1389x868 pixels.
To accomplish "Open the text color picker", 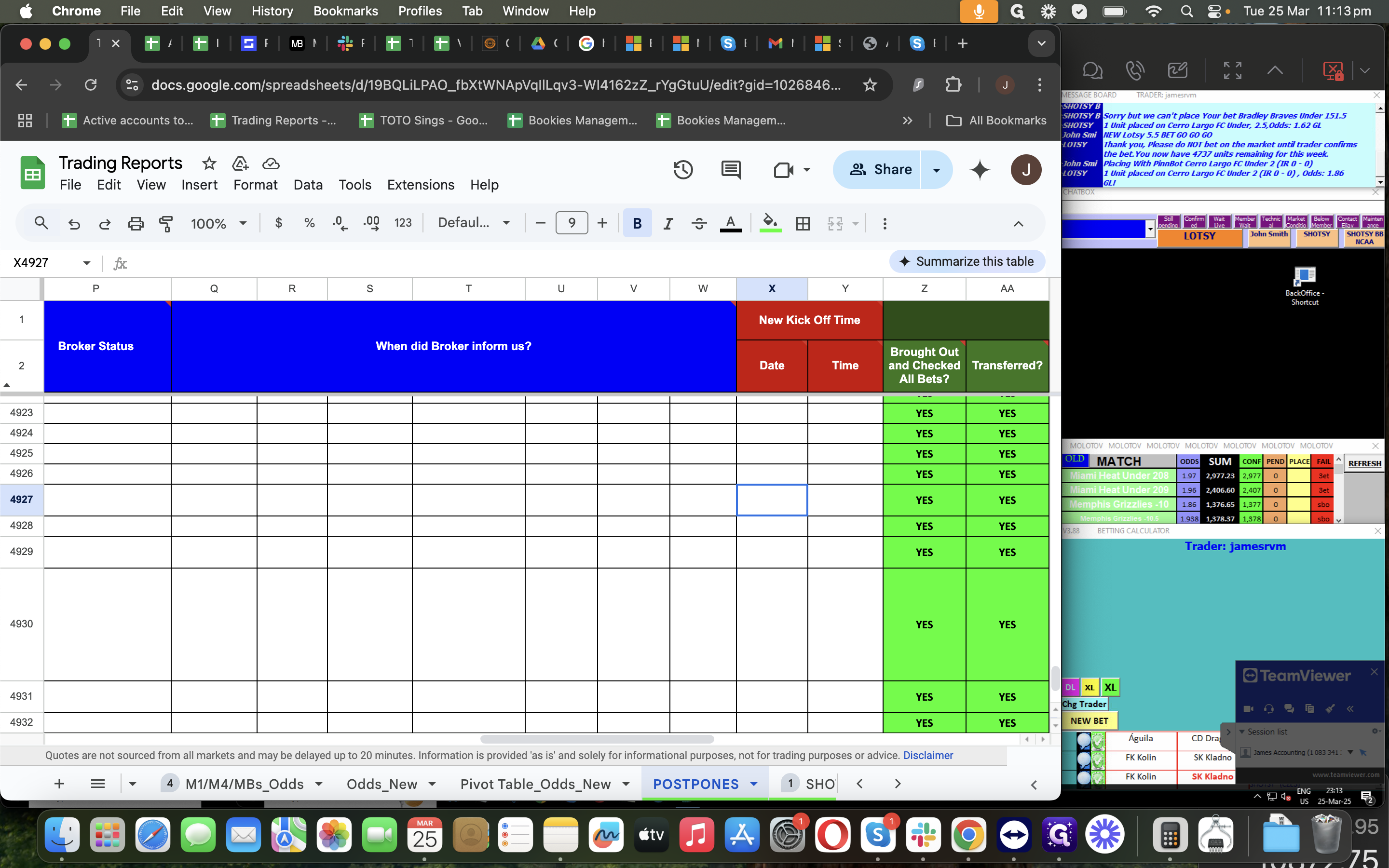I will coord(730,223).
